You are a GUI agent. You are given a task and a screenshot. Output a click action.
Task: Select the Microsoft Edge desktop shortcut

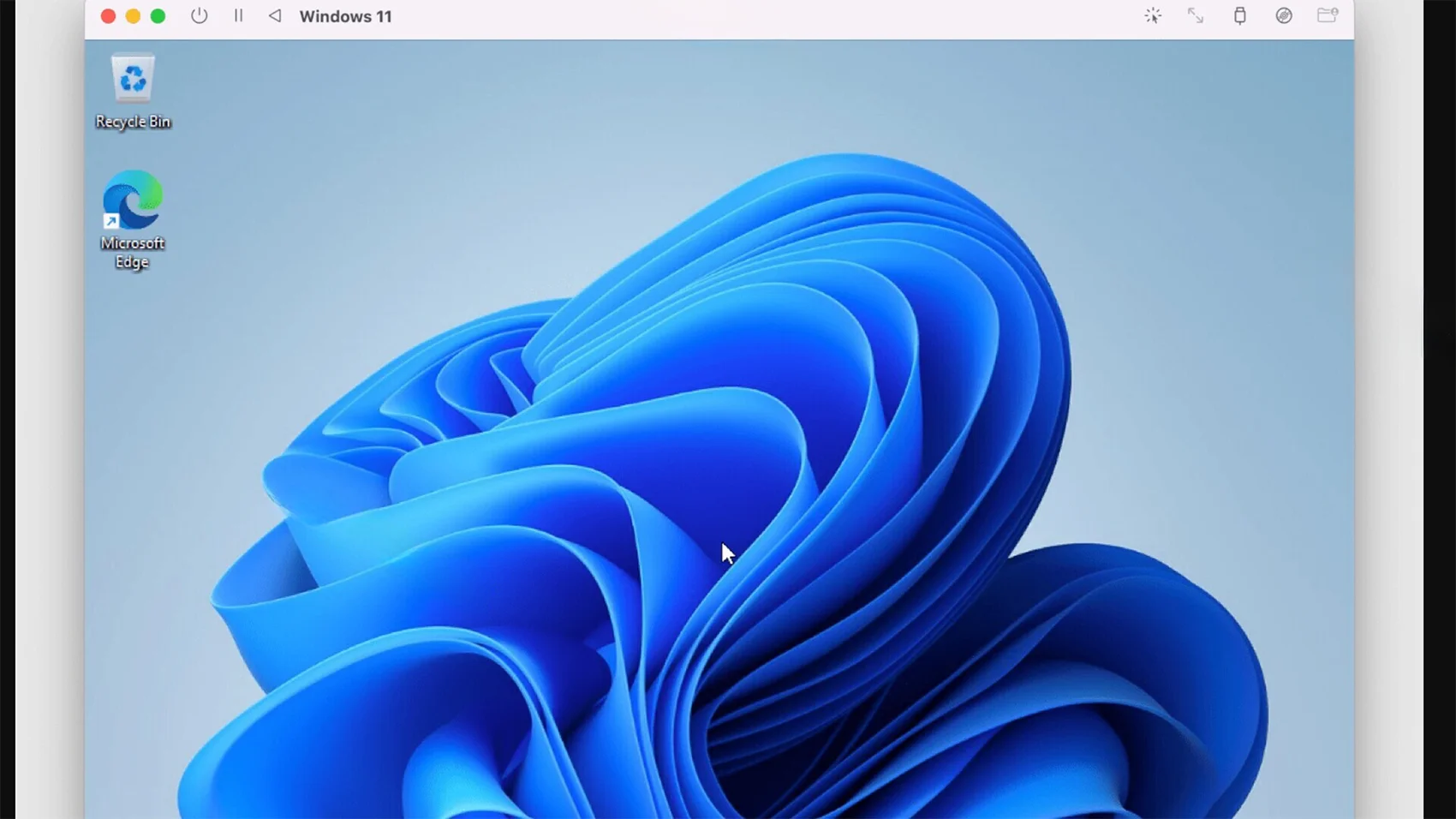click(x=133, y=200)
